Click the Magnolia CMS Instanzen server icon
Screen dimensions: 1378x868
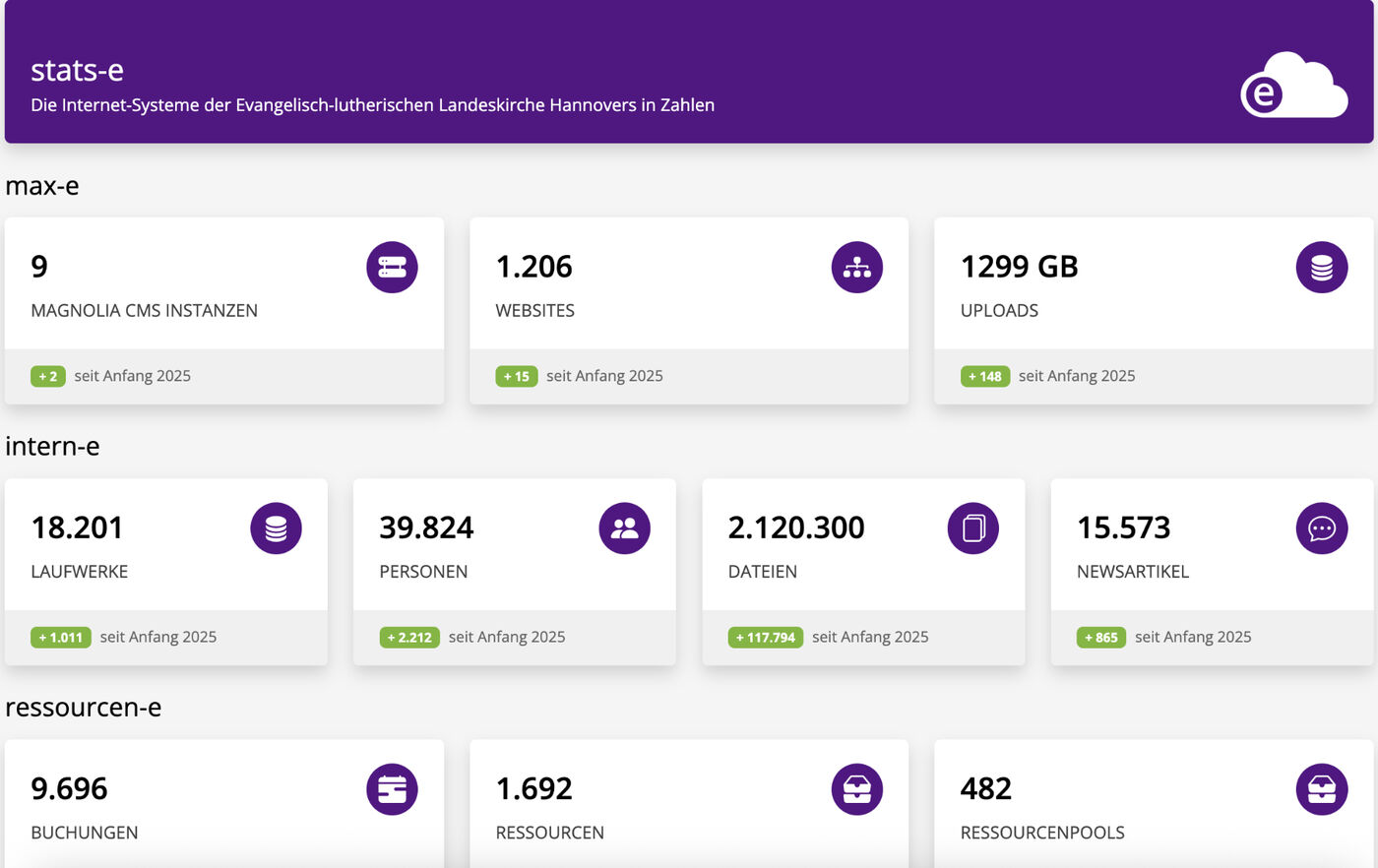pos(392,267)
